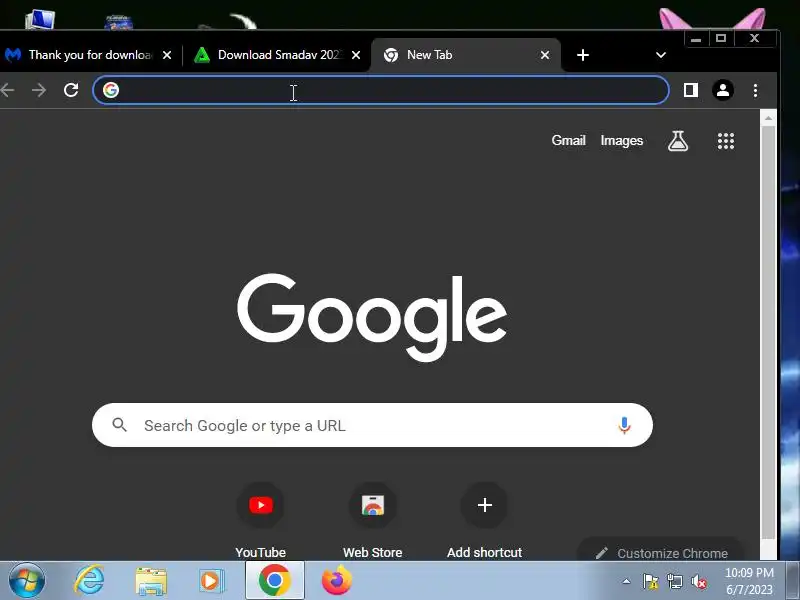Go back with the back arrow
Viewport: 800px width, 600px height.
(7, 90)
